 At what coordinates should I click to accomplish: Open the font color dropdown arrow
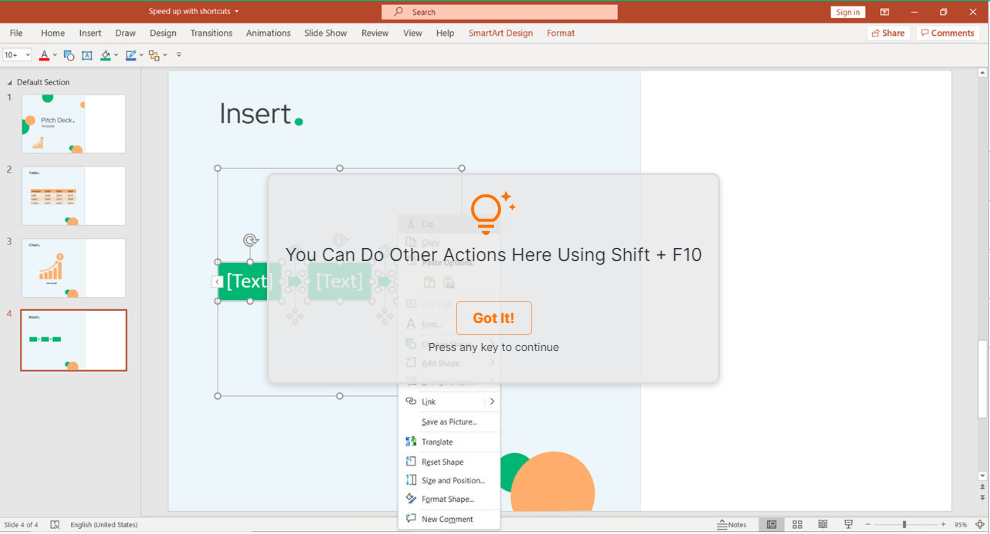point(54,56)
